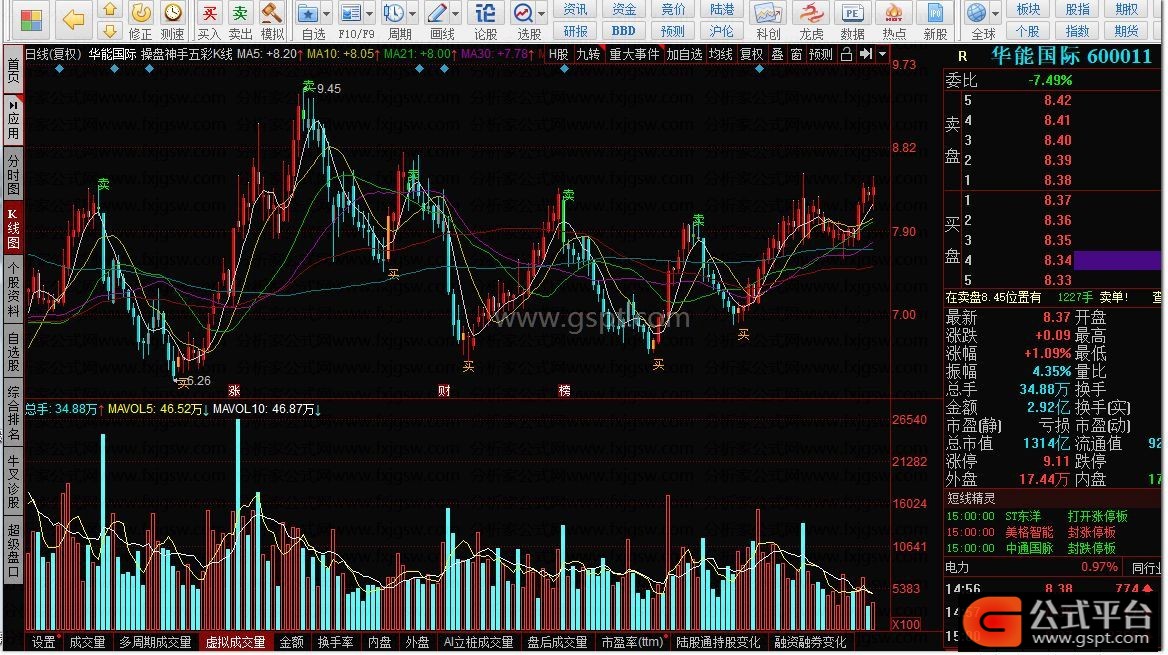Click the up arrow icon in toolbar
The image size is (1168, 655).
(x=110, y=10)
